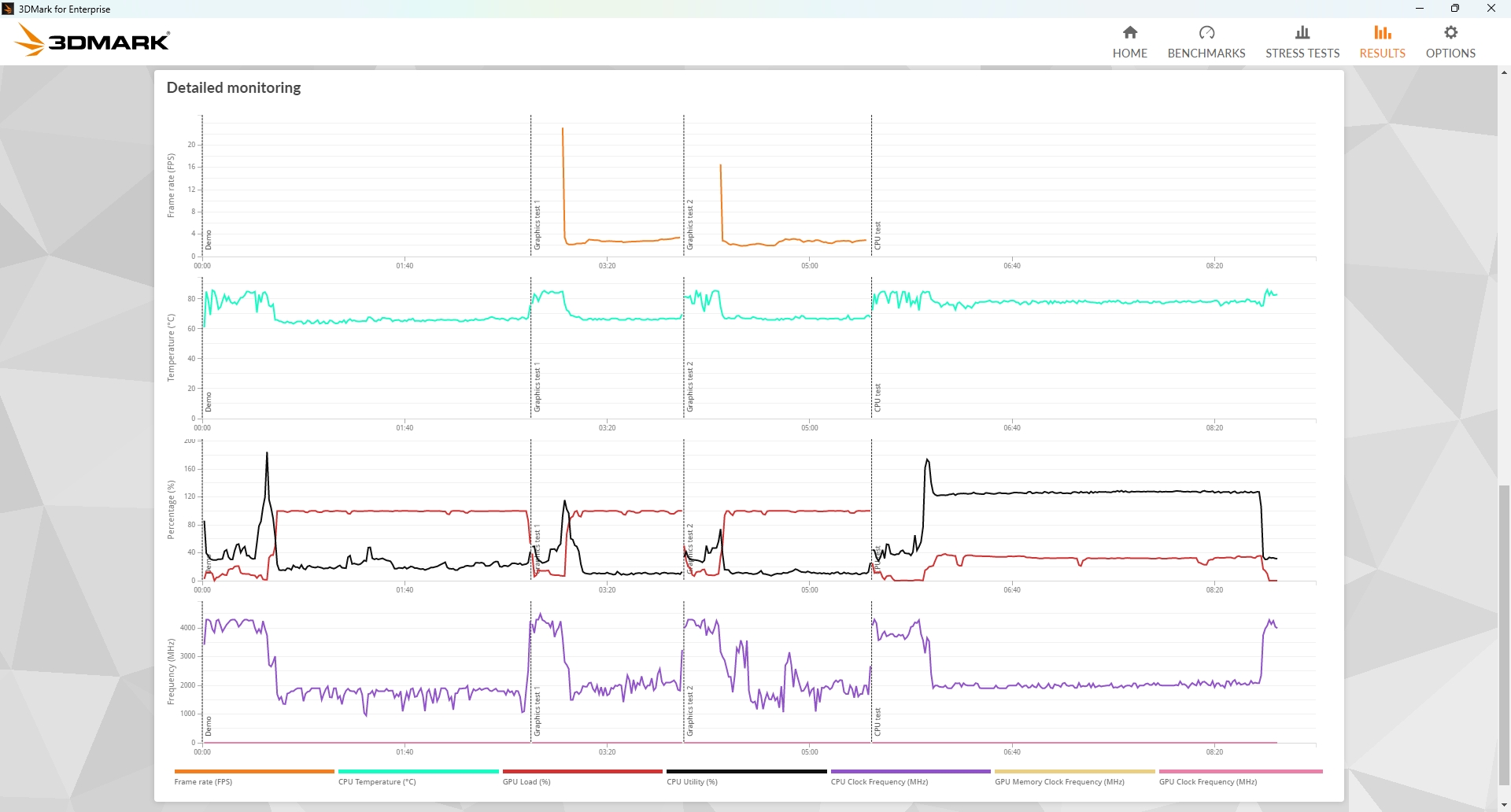Click the 06:40 label under the temperature chart
Screen dimensions: 1511x812
point(1012,428)
